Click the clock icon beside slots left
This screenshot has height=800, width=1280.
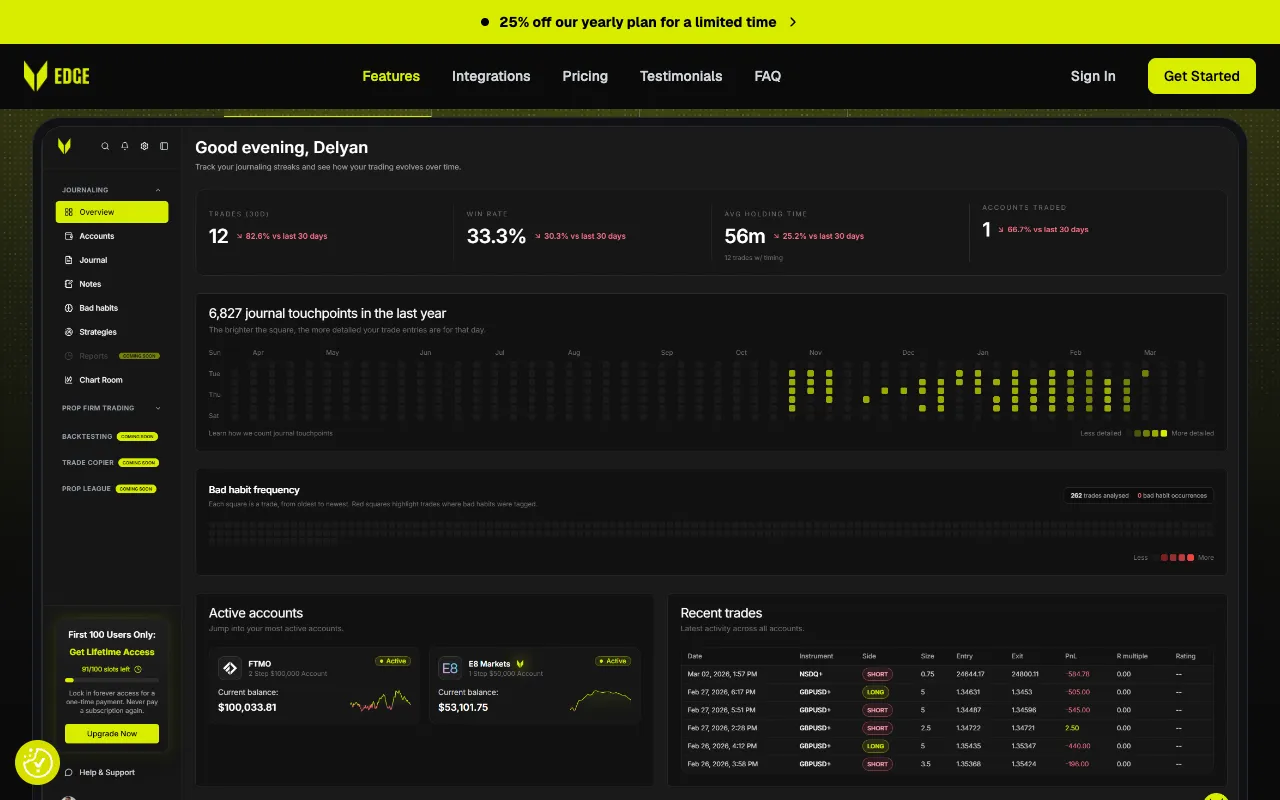138,669
